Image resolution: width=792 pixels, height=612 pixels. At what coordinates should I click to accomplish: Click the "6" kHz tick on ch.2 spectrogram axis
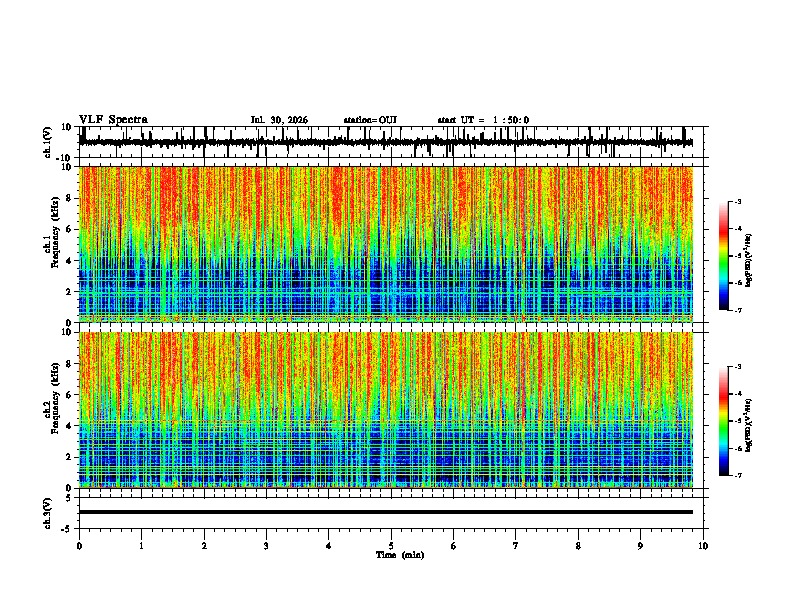click(69, 395)
